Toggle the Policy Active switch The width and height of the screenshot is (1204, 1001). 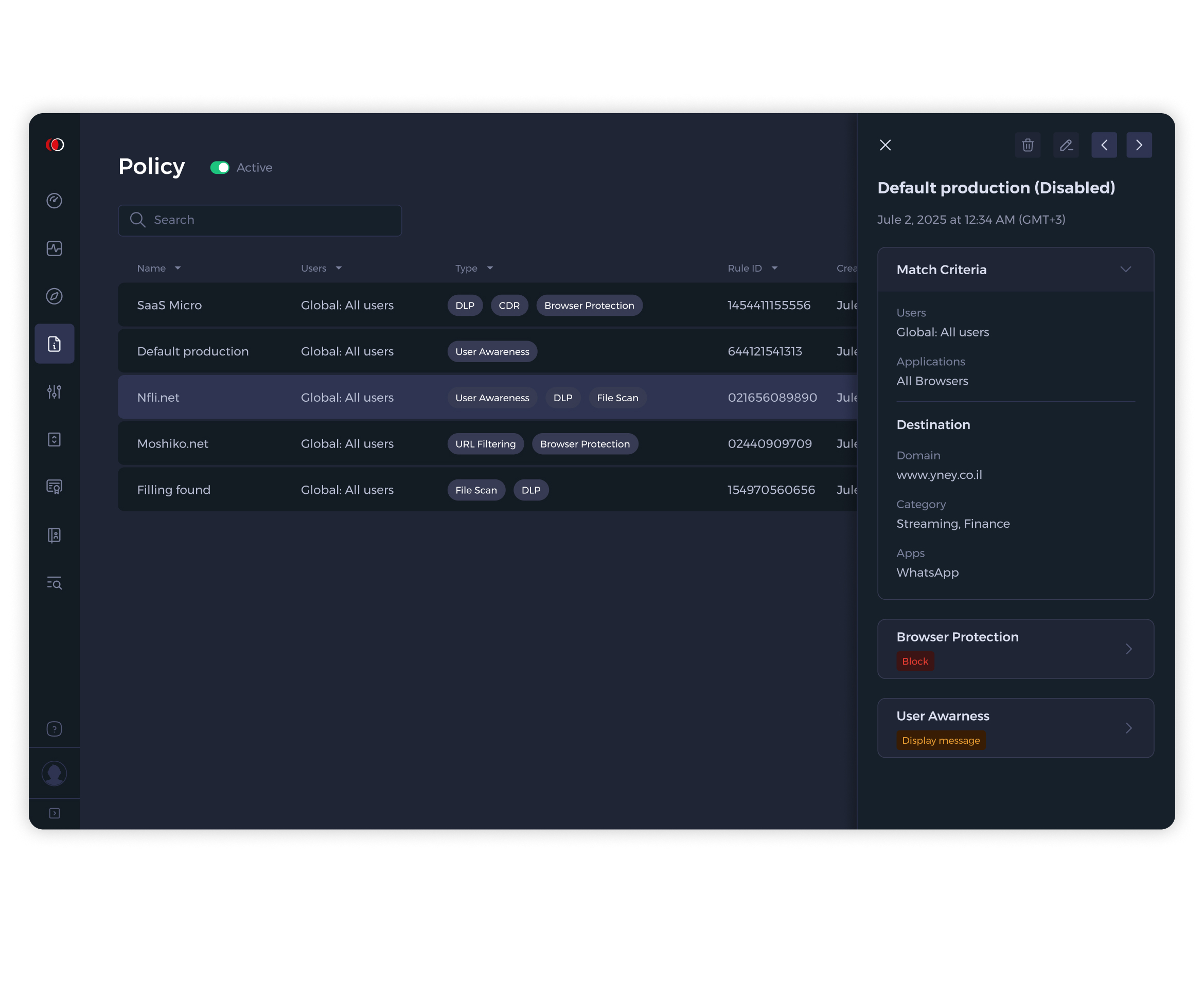[220, 167]
